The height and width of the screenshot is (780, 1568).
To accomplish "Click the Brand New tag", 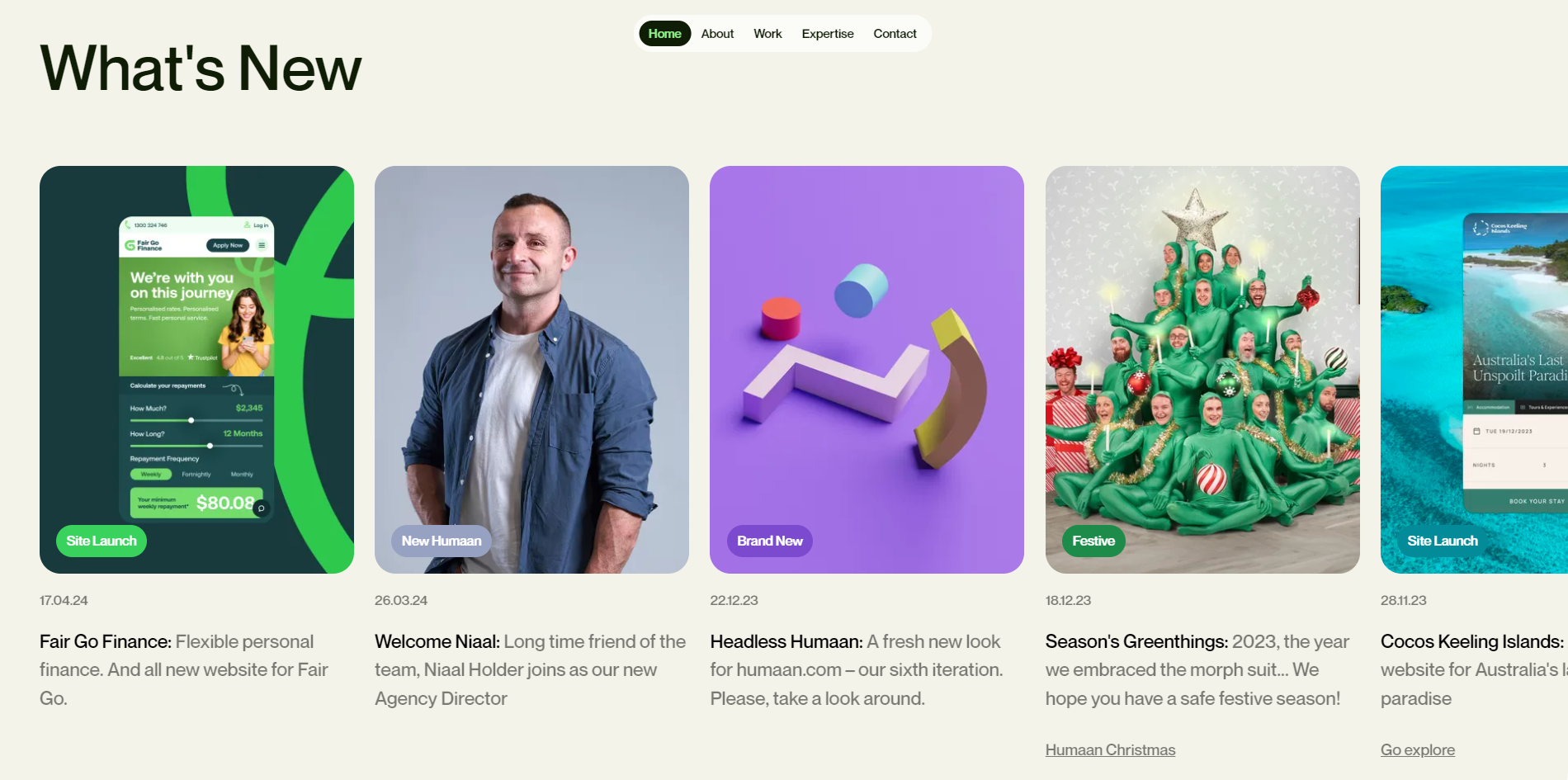I will click(x=769, y=541).
